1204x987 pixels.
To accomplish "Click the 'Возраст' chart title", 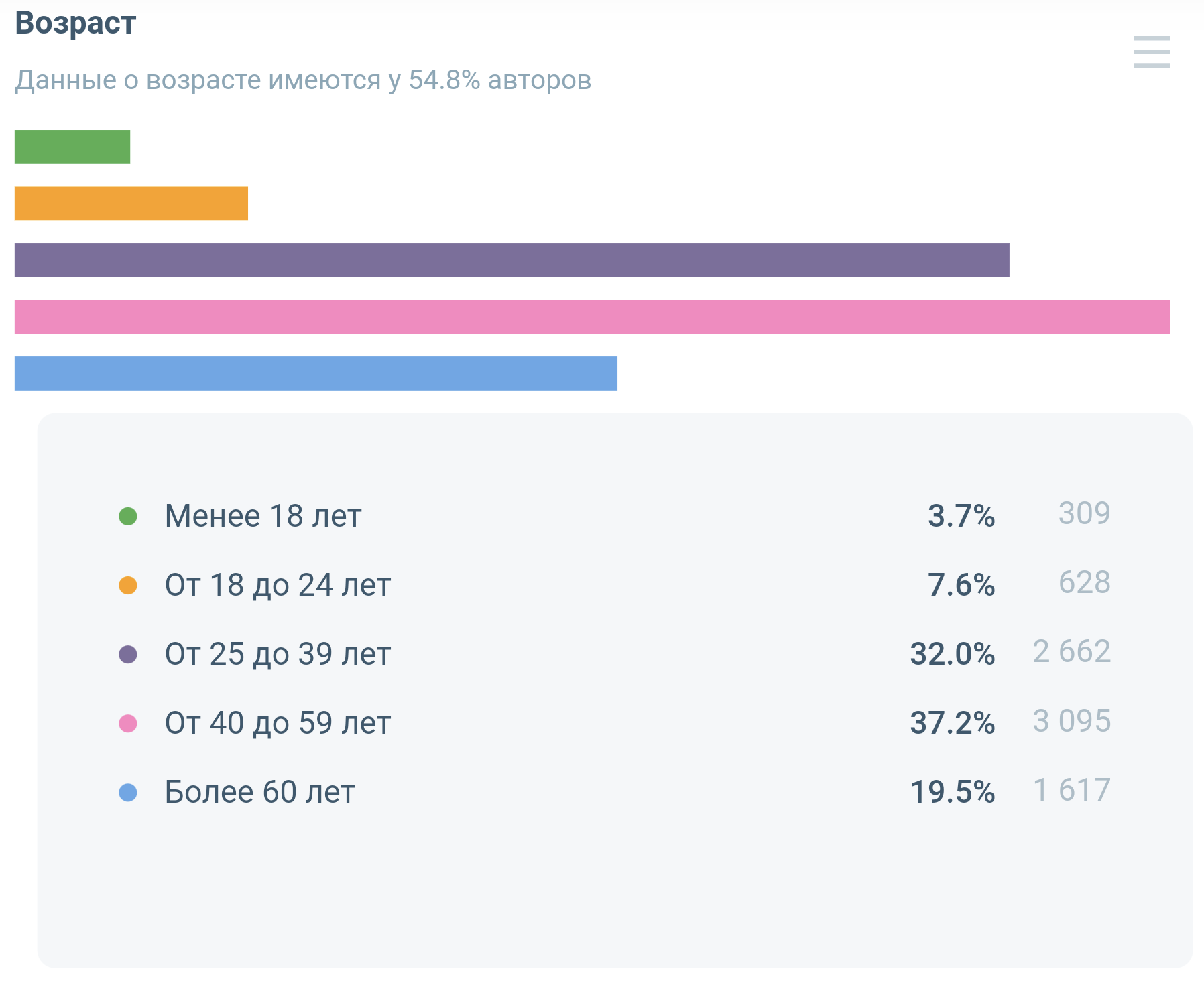I will coord(76,23).
